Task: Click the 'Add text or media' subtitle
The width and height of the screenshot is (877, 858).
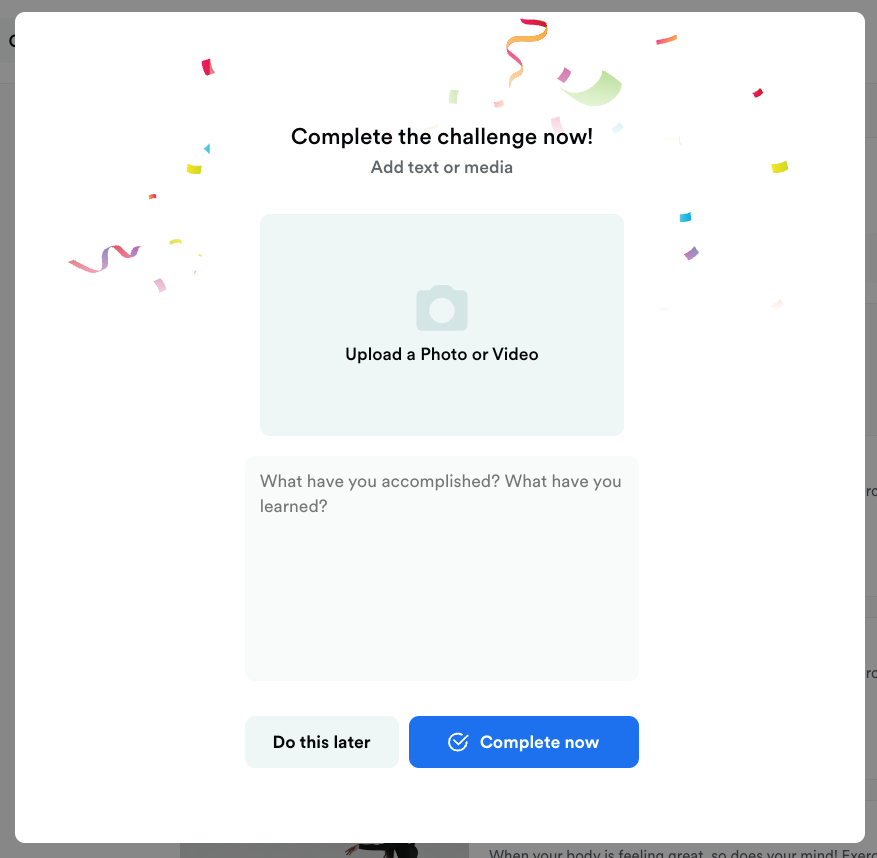Action: (x=442, y=167)
